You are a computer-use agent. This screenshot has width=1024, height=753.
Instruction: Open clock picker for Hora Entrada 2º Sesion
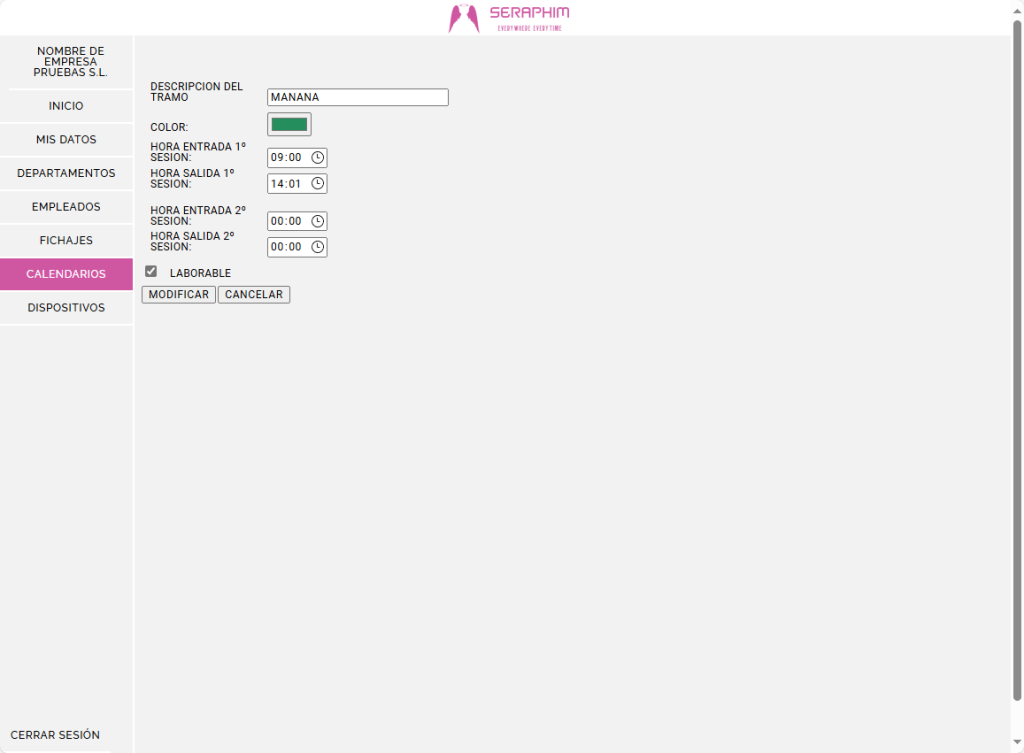pyautogui.click(x=318, y=221)
